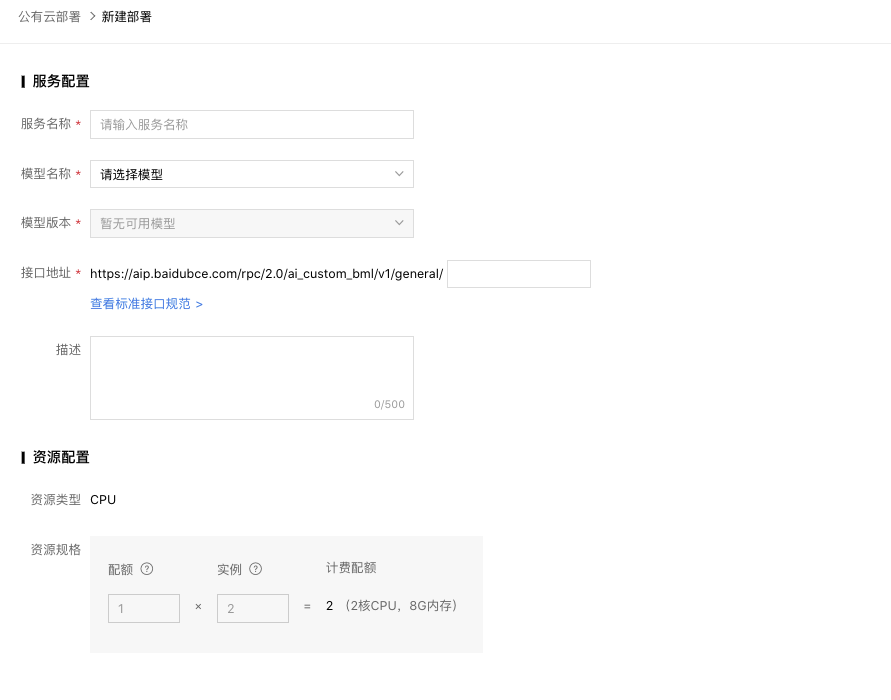Click into the 描述 text area
The height and width of the screenshot is (700, 891).
[x=251, y=370]
